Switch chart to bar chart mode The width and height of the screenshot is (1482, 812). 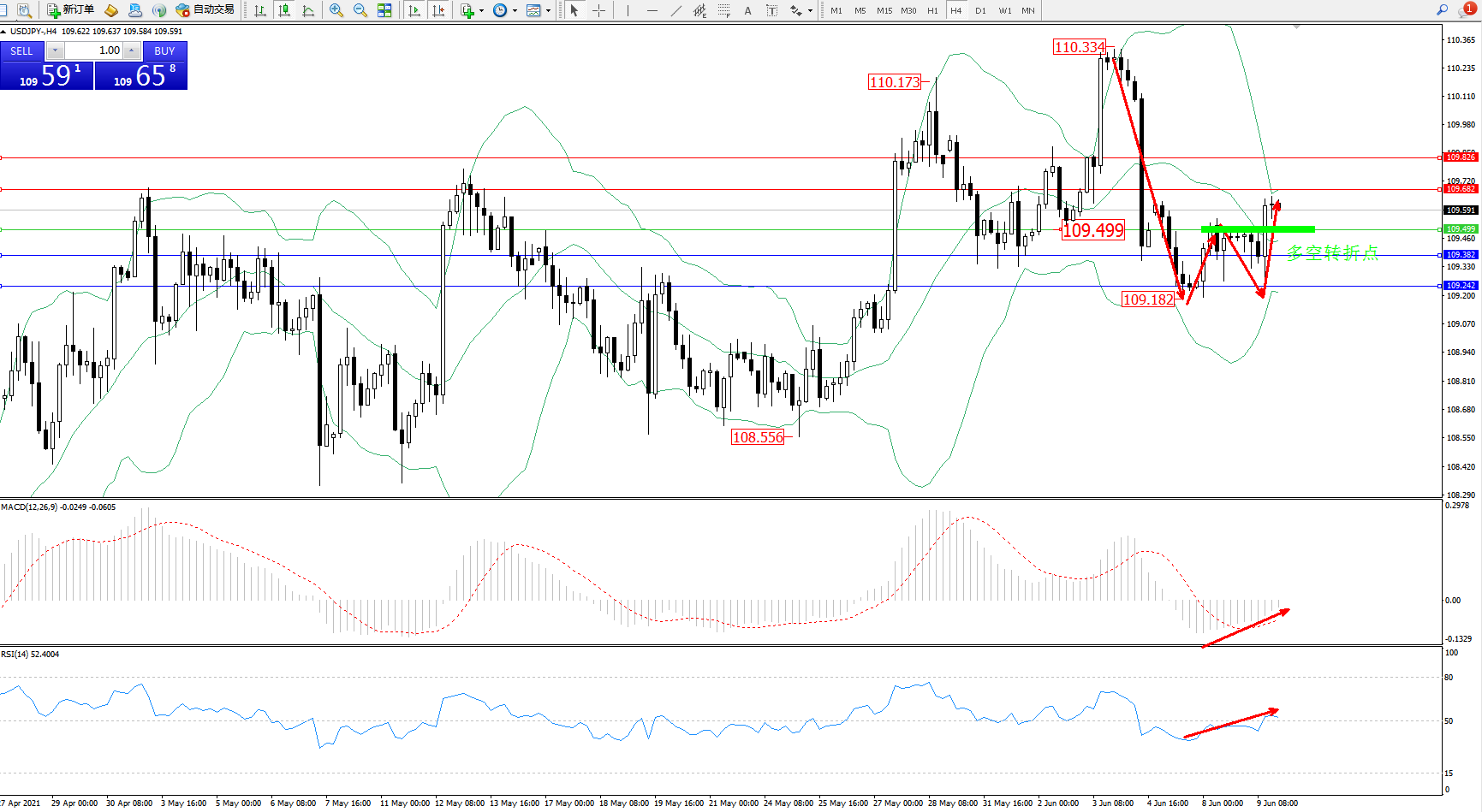pyautogui.click(x=260, y=10)
